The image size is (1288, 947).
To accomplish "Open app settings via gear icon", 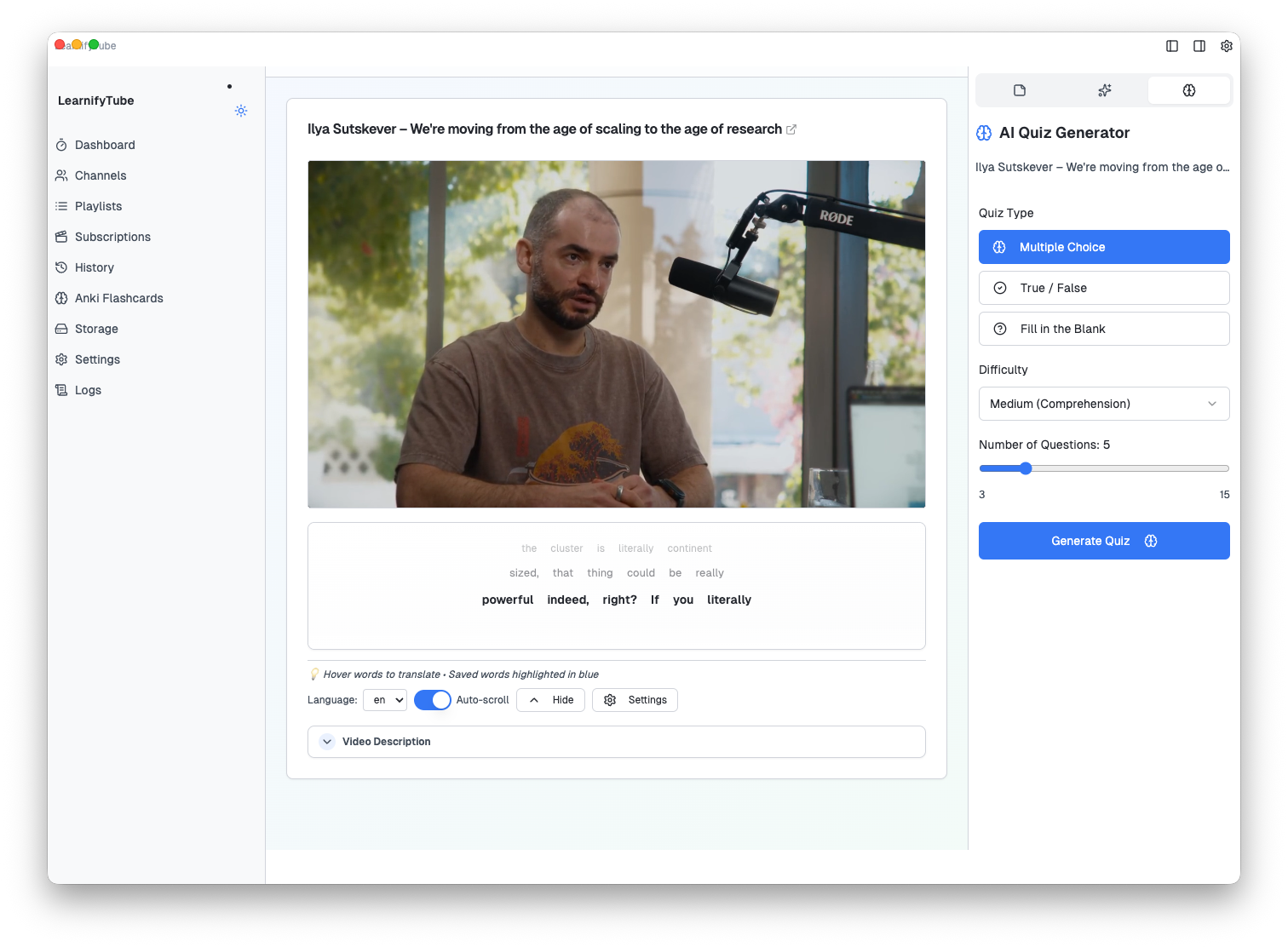I will (x=1227, y=46).
